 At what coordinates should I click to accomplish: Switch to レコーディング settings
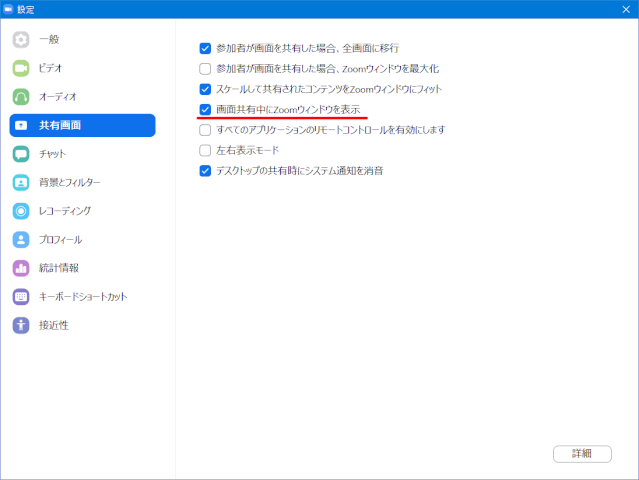82,211
